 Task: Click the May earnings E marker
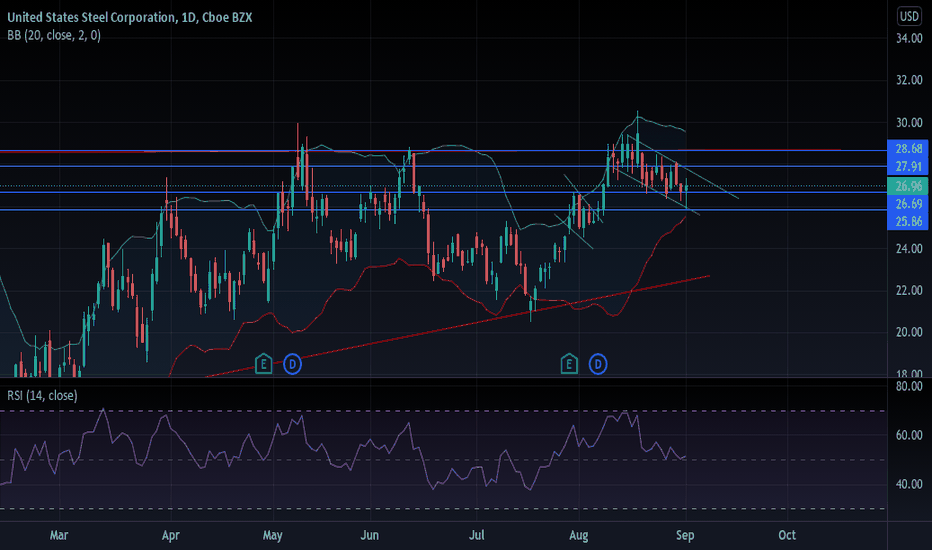(263, 364)
